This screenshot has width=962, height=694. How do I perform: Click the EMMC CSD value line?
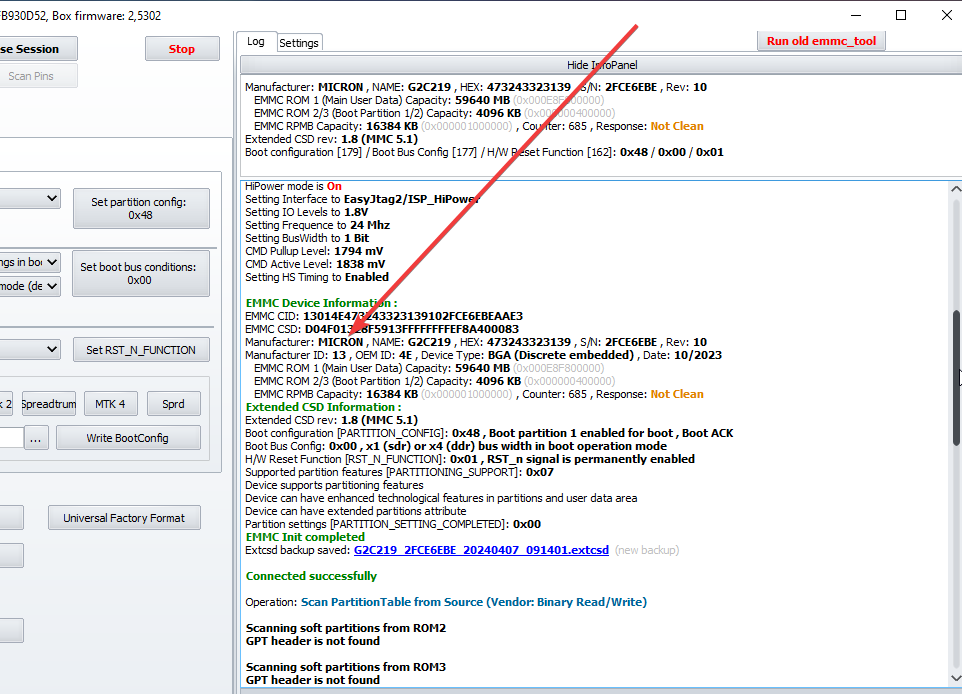pyautogui.click(x=382, y=329)
